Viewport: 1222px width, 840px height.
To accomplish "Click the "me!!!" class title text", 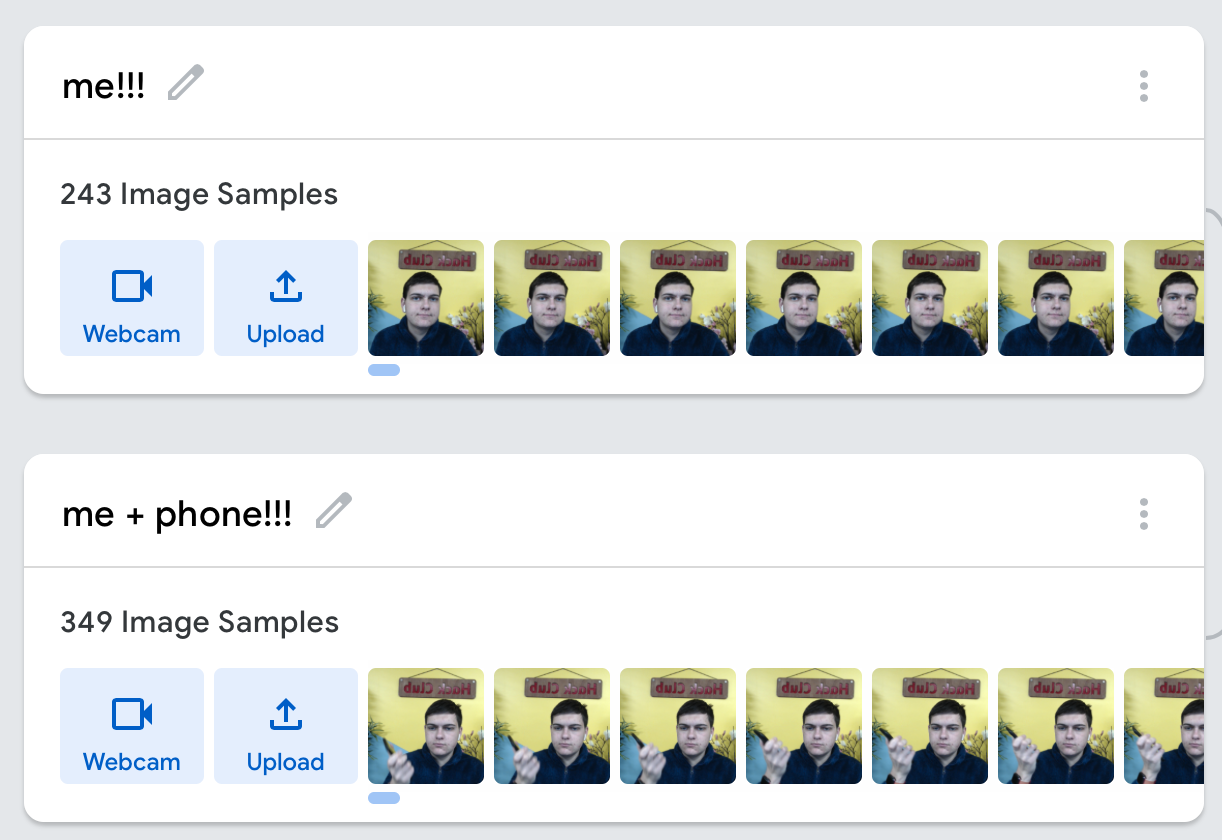I will point(104,86).
